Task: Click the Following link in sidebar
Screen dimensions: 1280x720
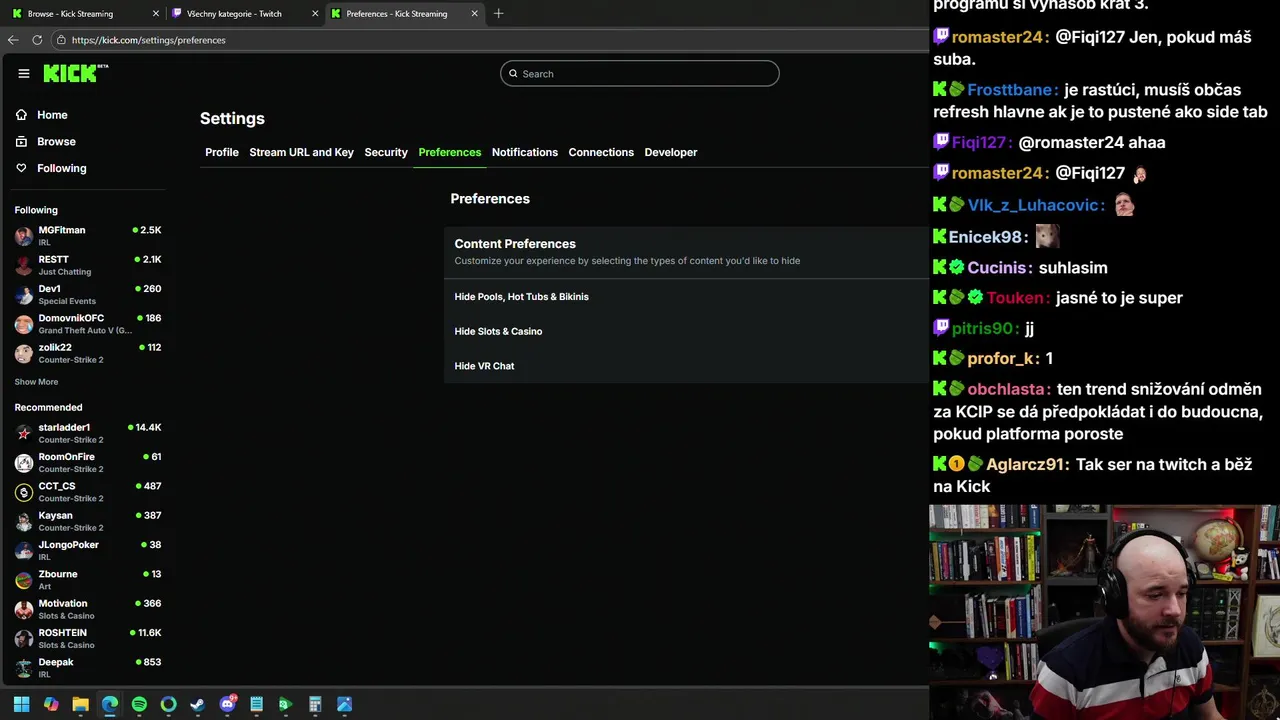Action: pyautogui.click(x=62, y=168)
